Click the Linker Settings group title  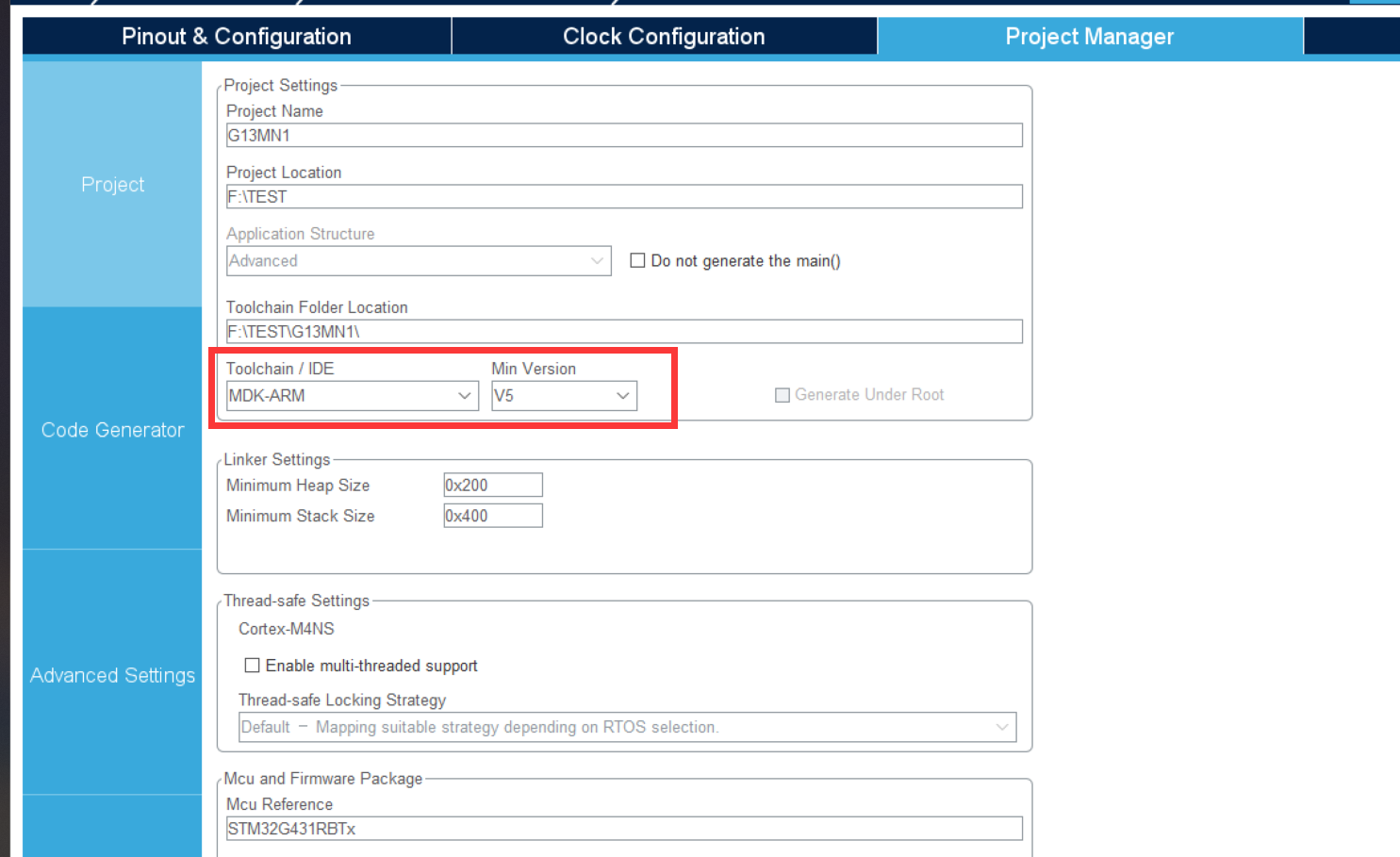277,459
